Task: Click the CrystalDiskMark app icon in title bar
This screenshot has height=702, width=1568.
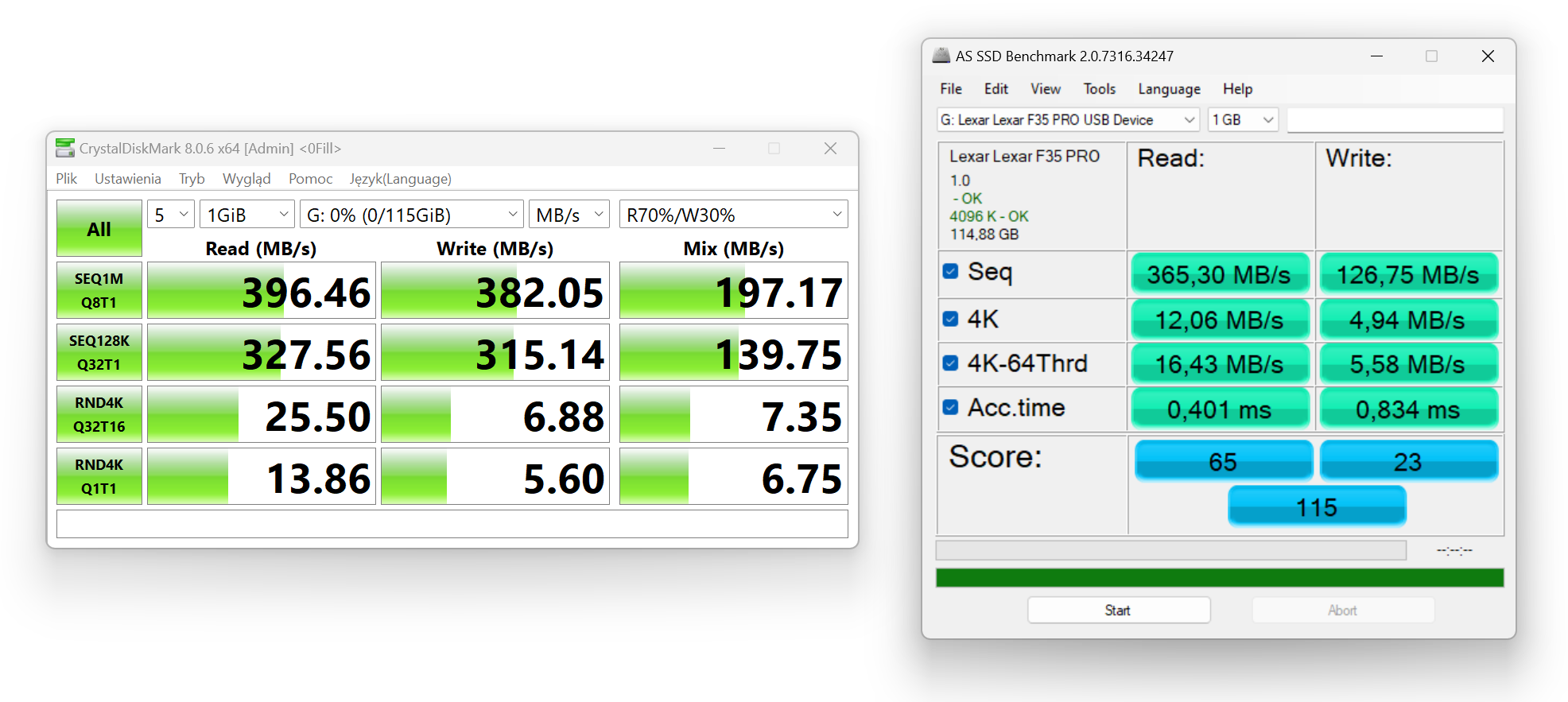Action: [64, 148]
